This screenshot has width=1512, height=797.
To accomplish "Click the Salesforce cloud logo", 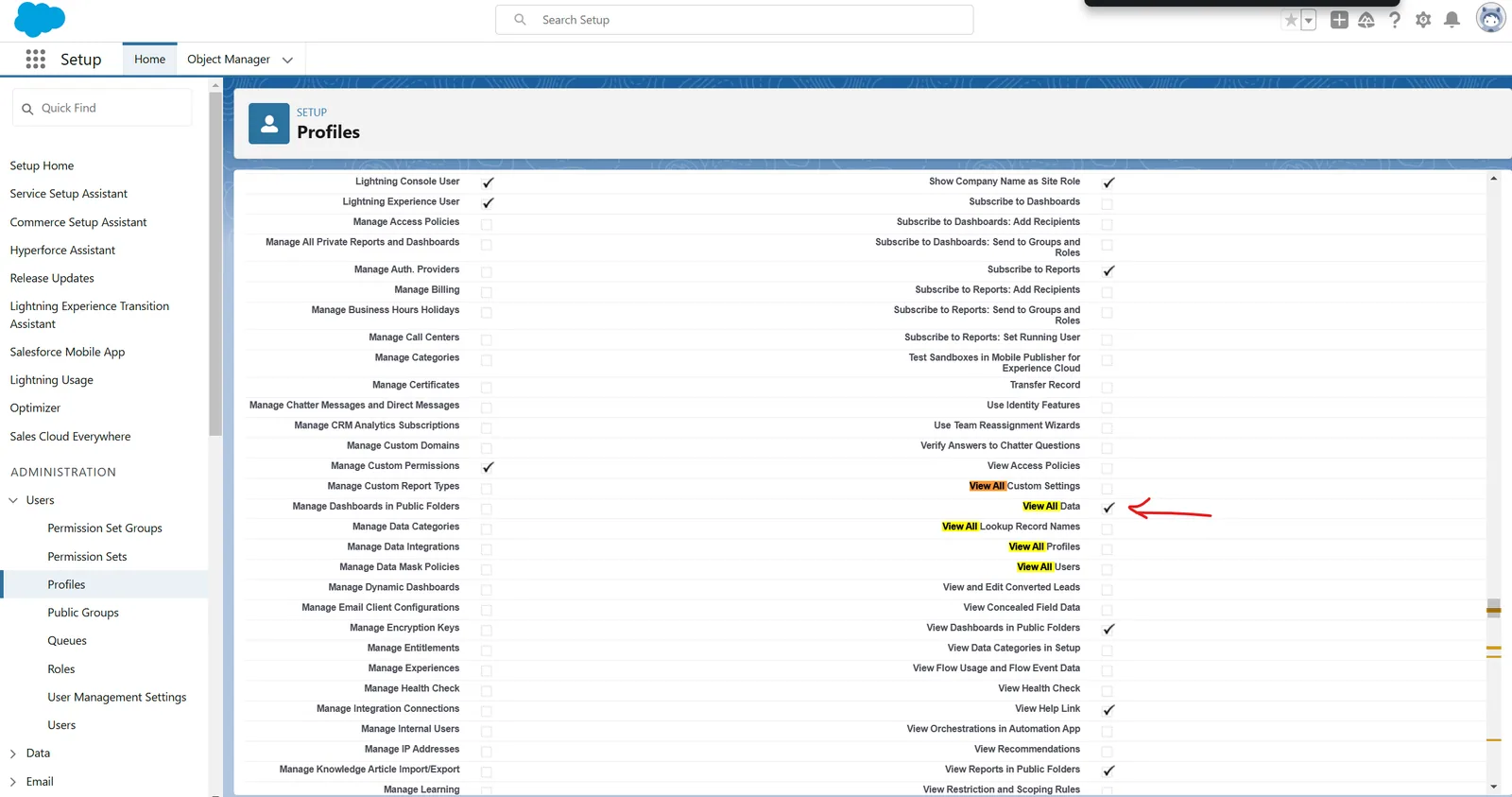I will [40, 20].
